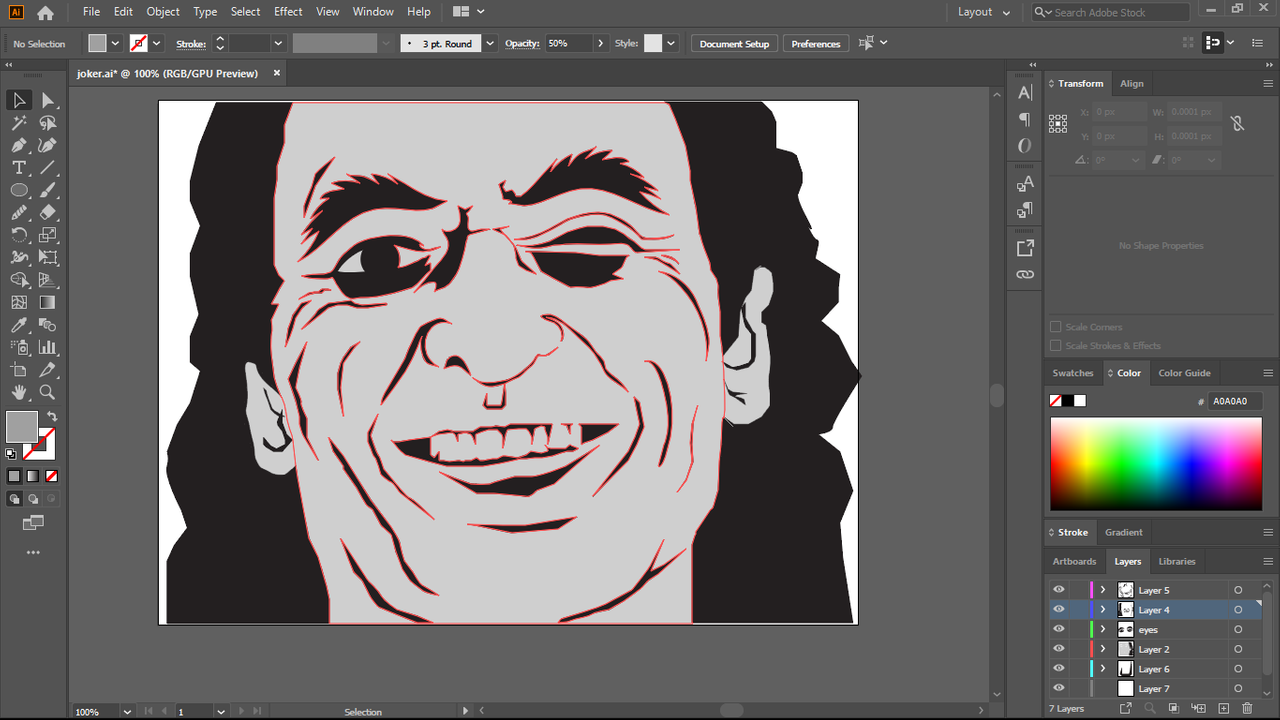Image resolution: width=1280 pixels, height=720 pixels.
Task: Select the Eyedropper tool
Action: [x=19, y=325]
